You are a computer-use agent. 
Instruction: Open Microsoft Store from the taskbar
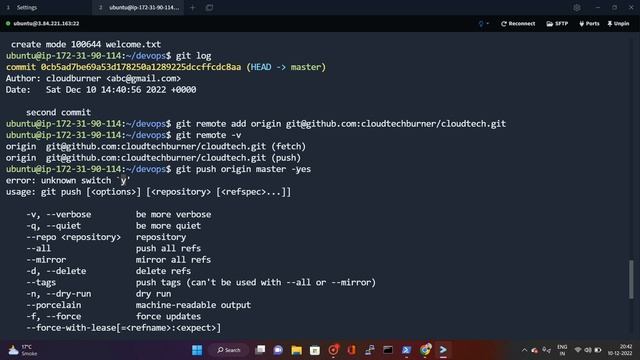tap(315, 350)
